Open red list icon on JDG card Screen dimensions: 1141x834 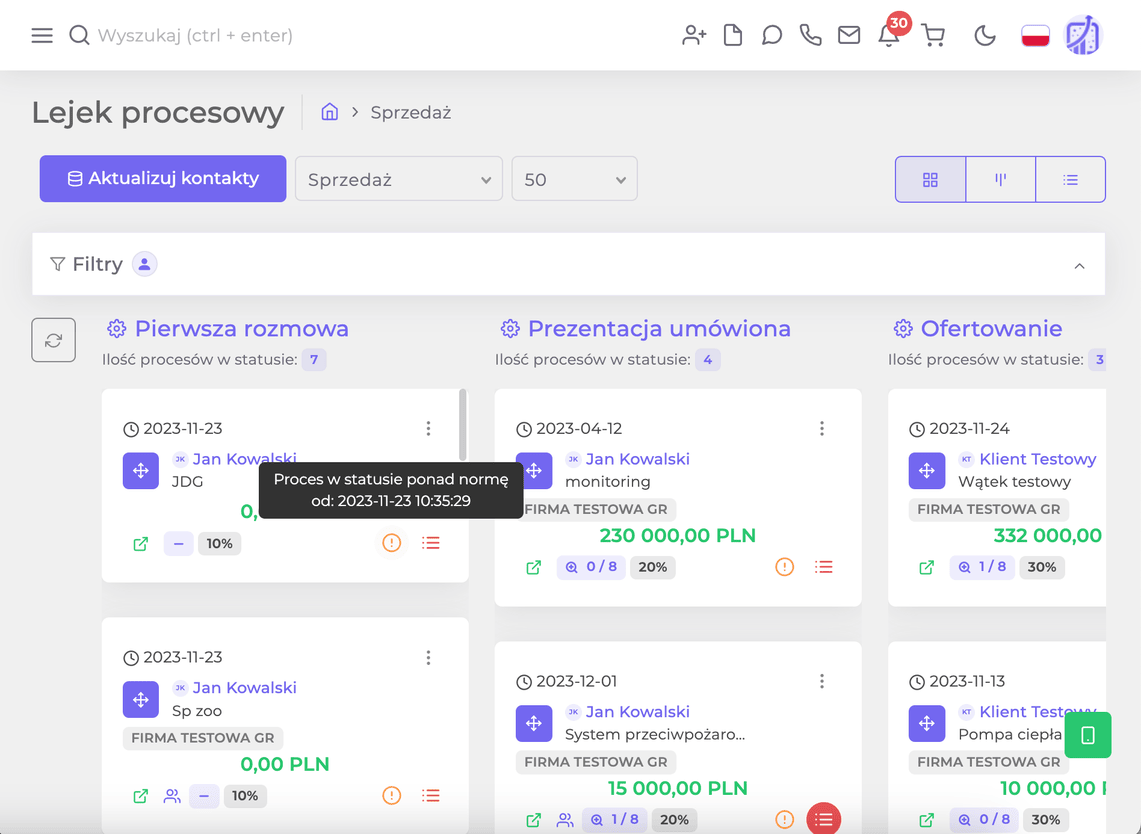(431, 543)
